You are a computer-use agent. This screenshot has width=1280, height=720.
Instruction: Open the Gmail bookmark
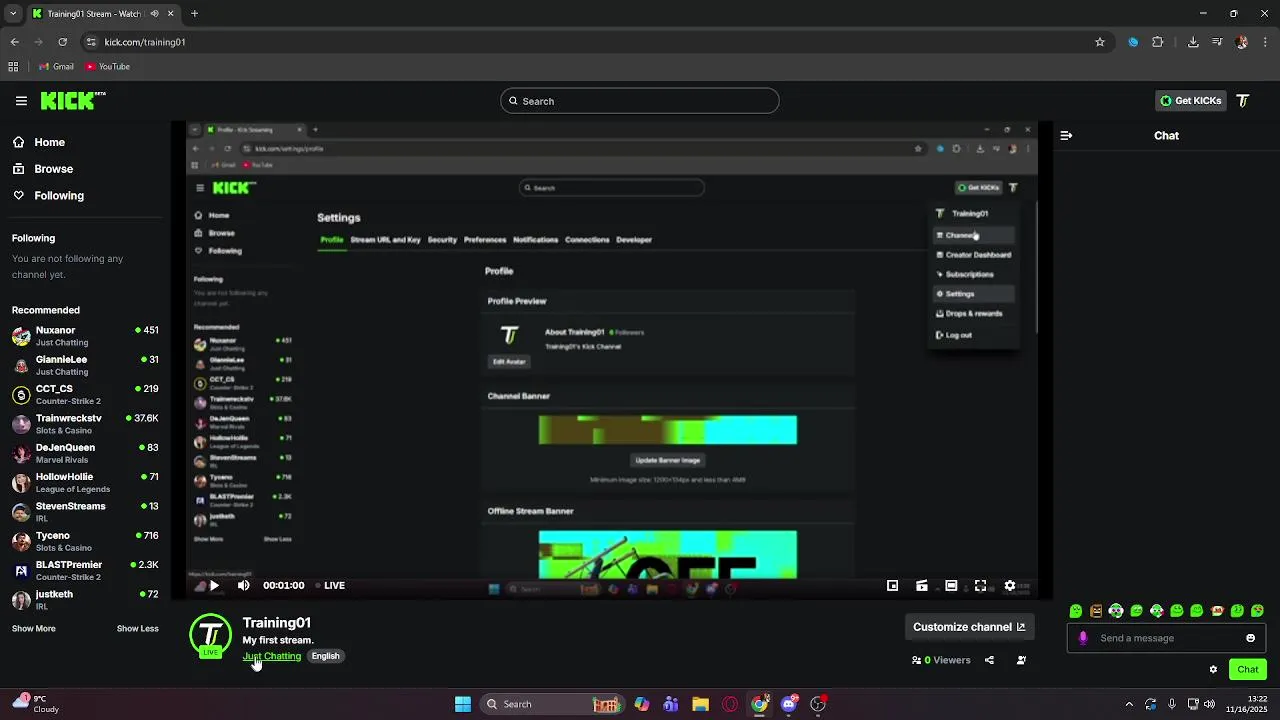56,67
